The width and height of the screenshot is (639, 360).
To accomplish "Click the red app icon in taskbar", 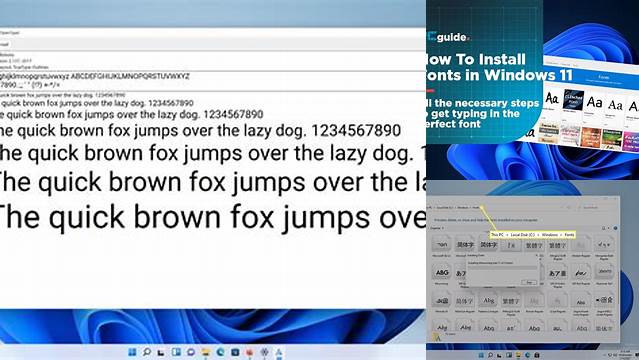I will pos(249,352).
